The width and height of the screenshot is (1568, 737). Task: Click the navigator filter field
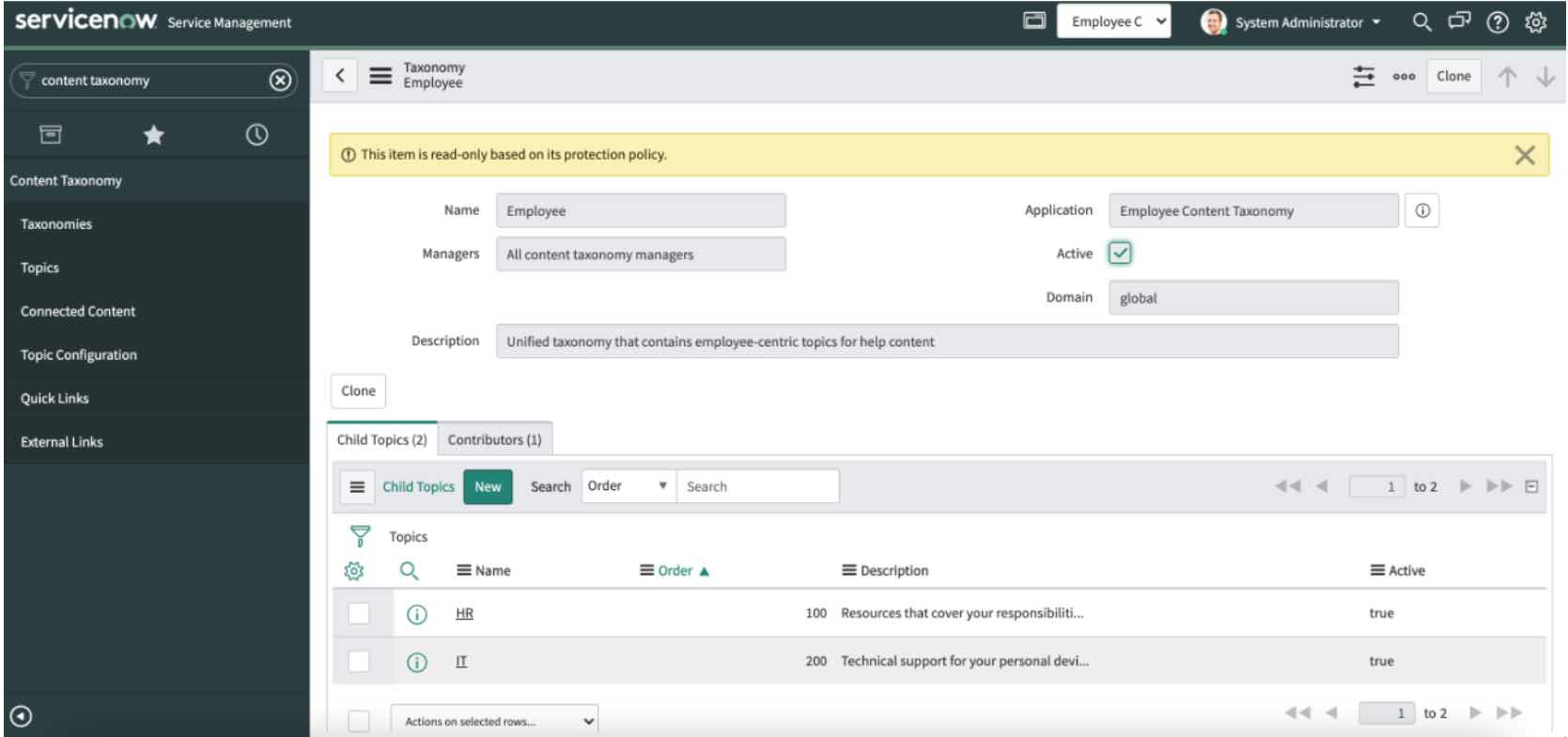click(x=153, y=81)
